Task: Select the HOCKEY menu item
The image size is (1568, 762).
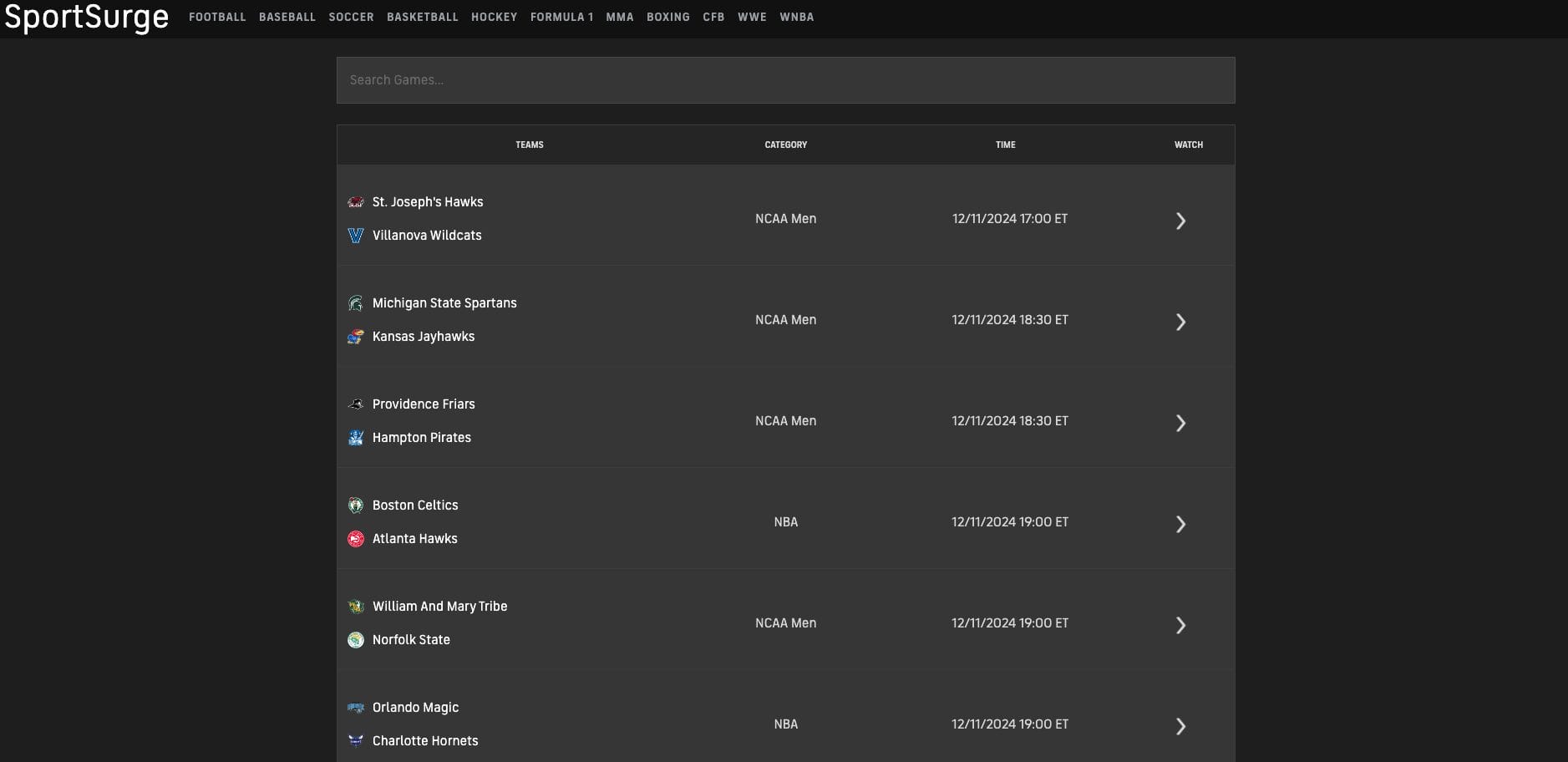Action: click(494, 17)
